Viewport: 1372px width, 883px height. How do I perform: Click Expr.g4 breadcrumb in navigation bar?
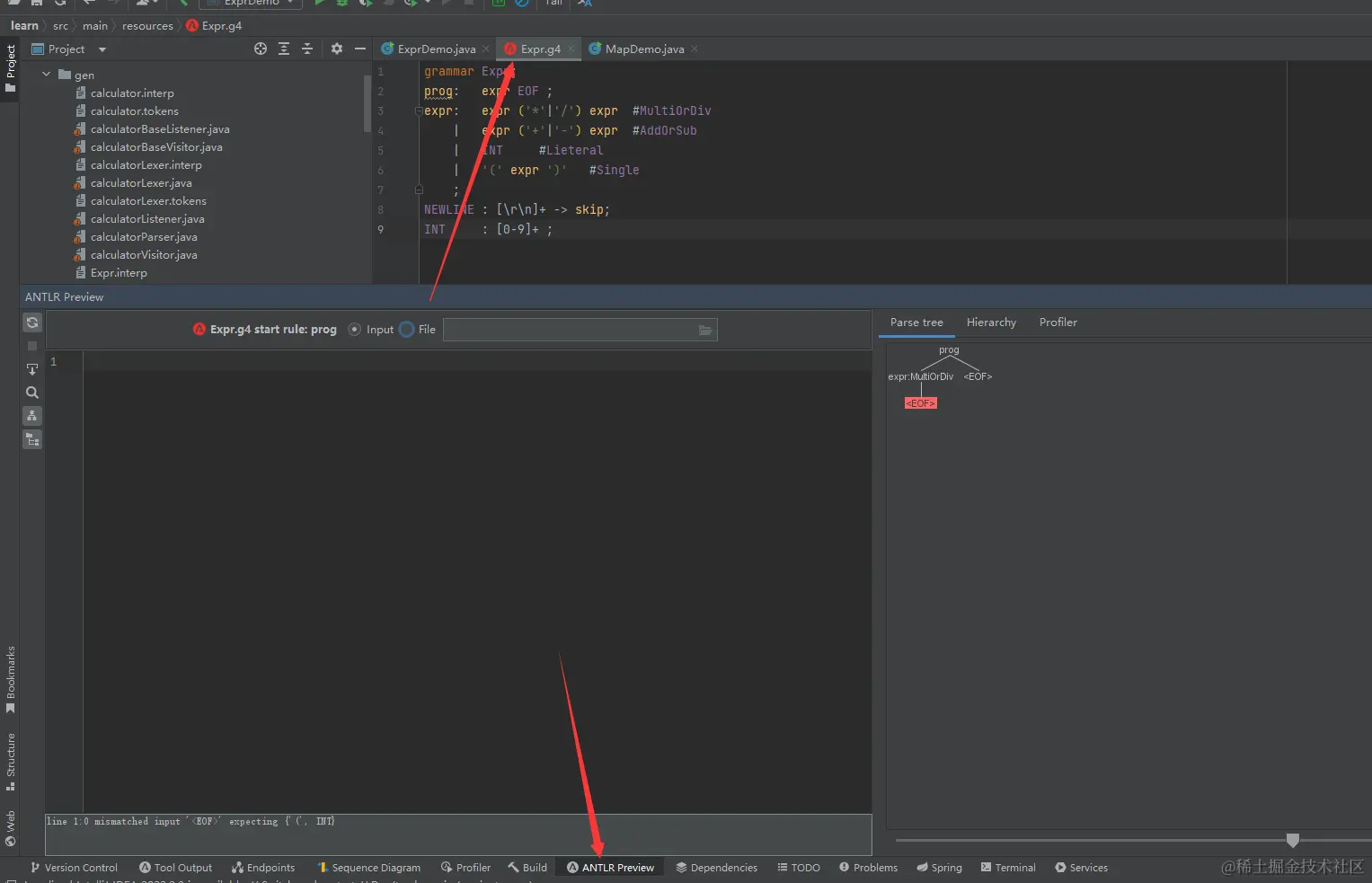(214, 26)
